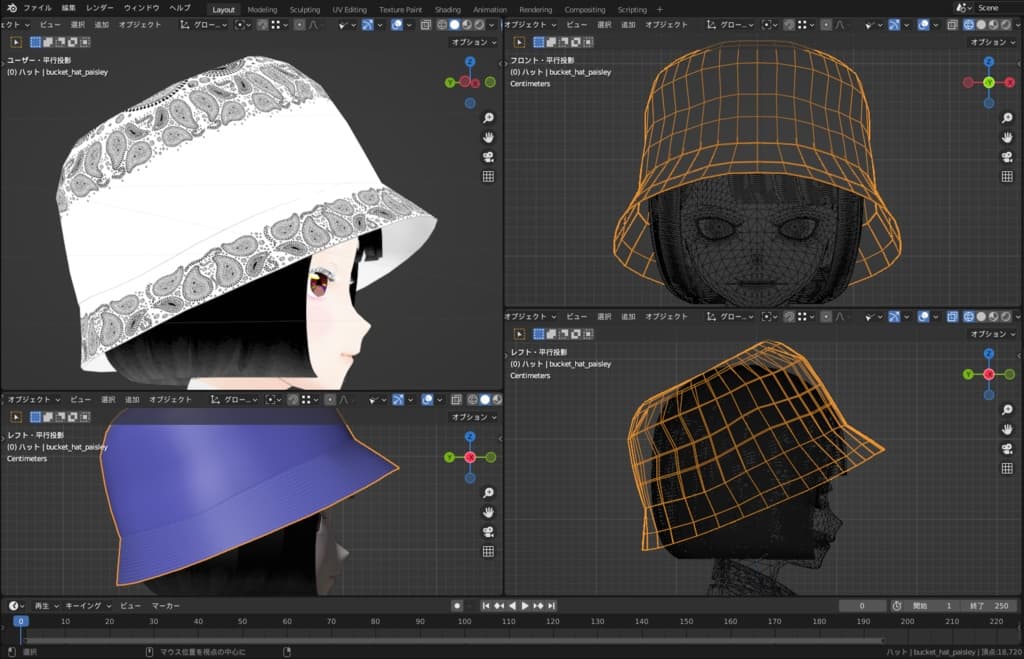Click the Blender logo in the top menu bar
This screenshot has width=1024, height=659.
pos(10,9)
